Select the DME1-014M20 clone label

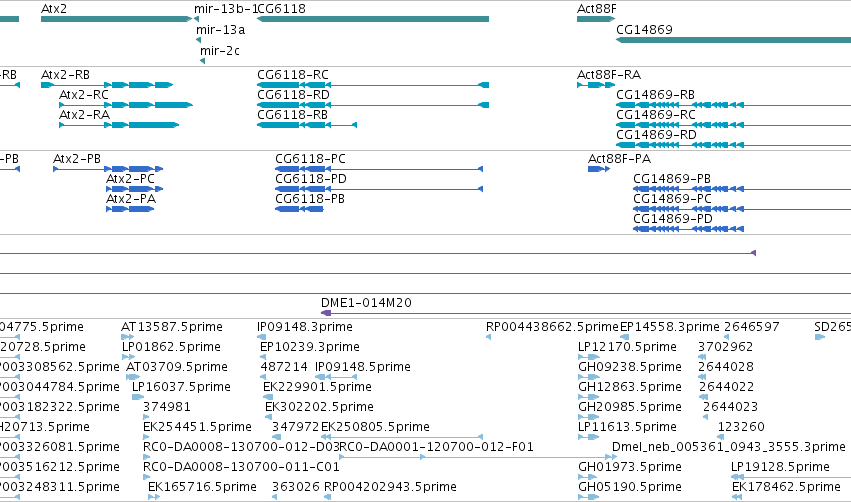(366, 303)
